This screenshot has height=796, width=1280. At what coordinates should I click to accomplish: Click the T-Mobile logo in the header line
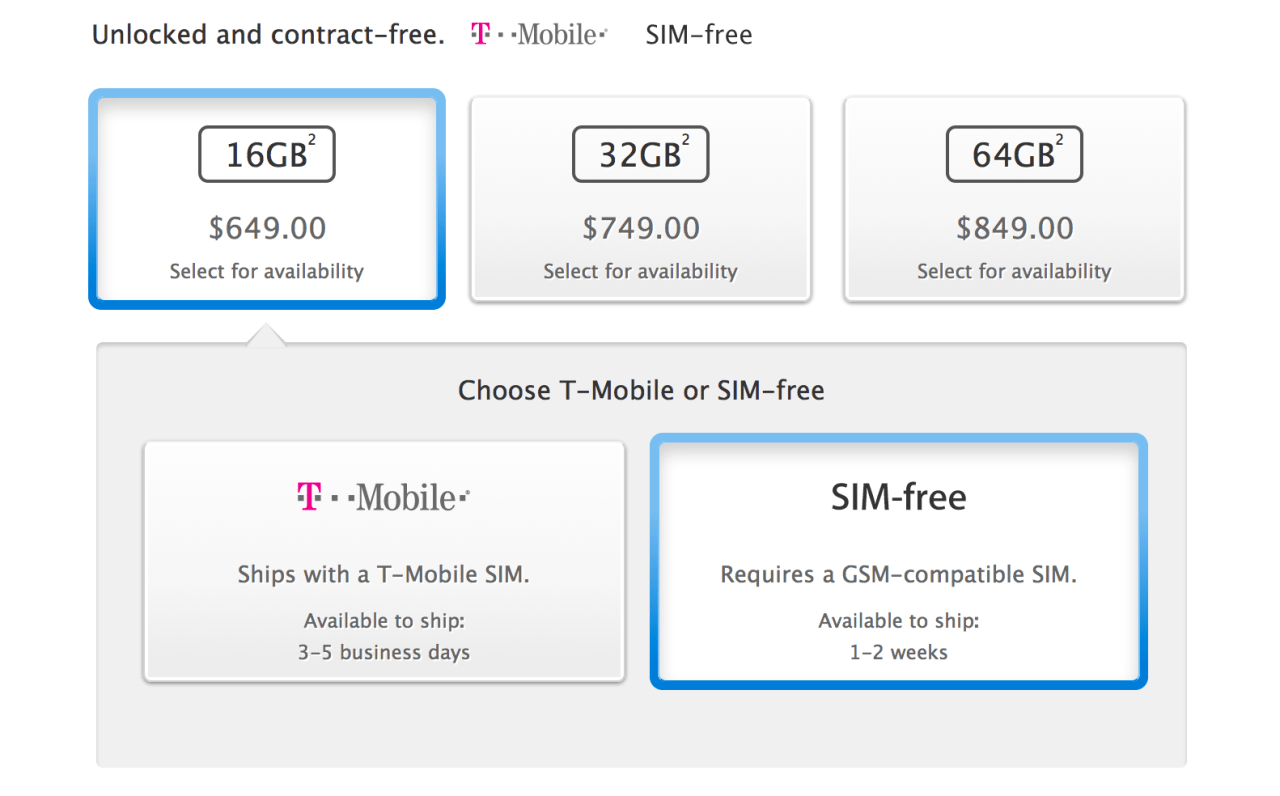538,35
